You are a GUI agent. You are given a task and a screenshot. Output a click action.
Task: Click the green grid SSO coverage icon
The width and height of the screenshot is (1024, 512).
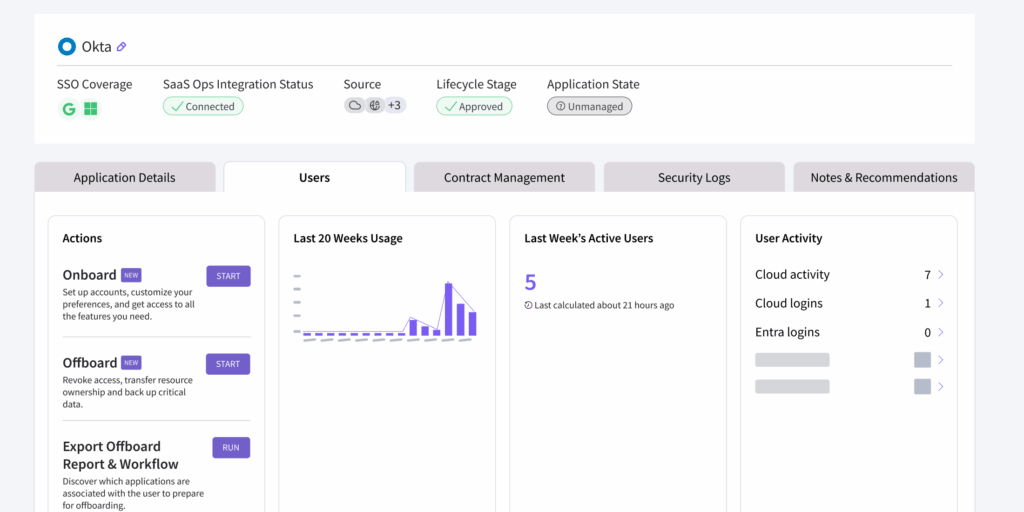[91, 108]
